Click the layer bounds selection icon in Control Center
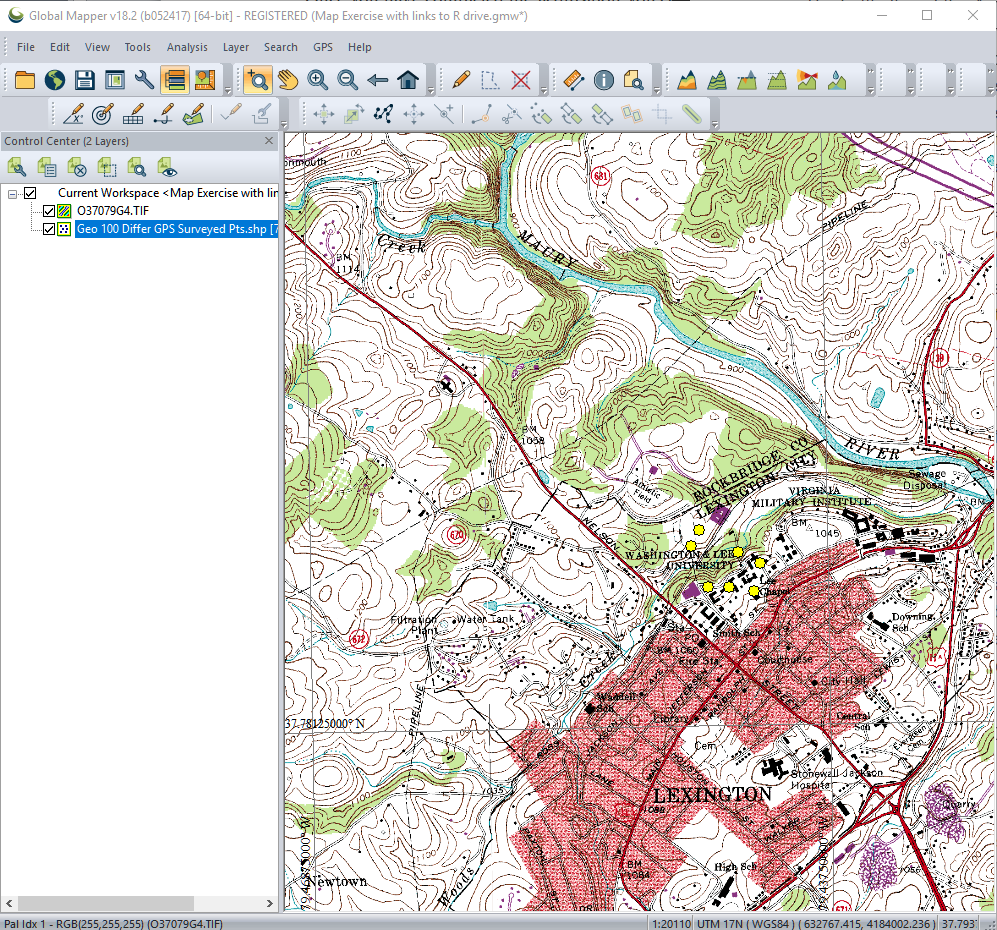The width and height of the screenshot is (997, 930). tap(107, 168)
